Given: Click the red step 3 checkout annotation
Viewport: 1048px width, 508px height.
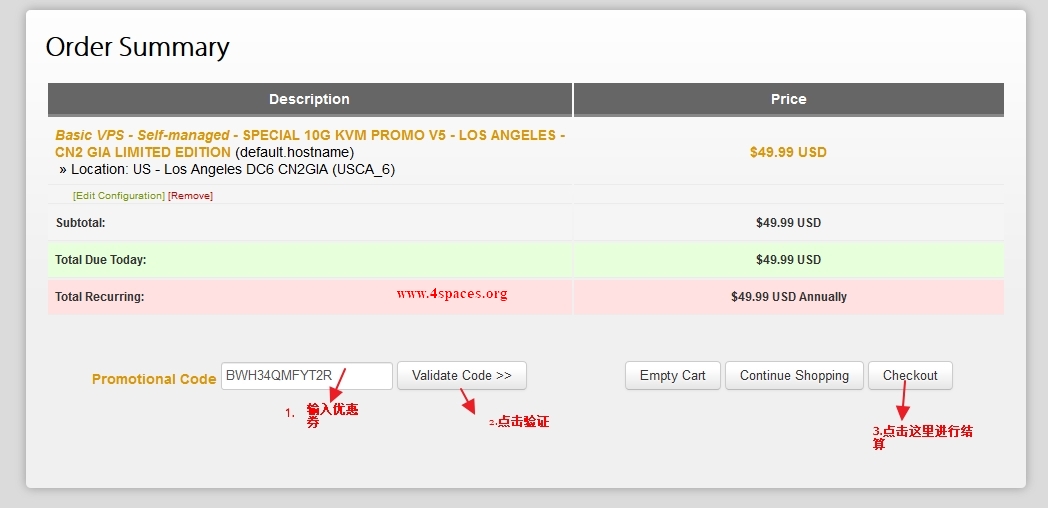Looking at the screenshot, I should [x=922, y=437].
